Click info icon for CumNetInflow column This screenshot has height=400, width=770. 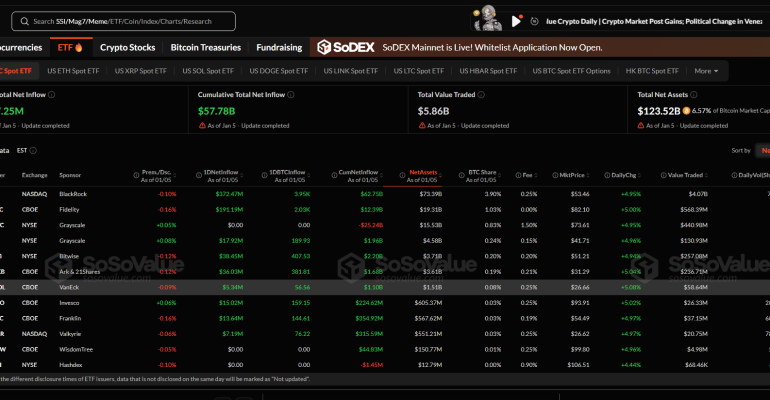[334, 175]
